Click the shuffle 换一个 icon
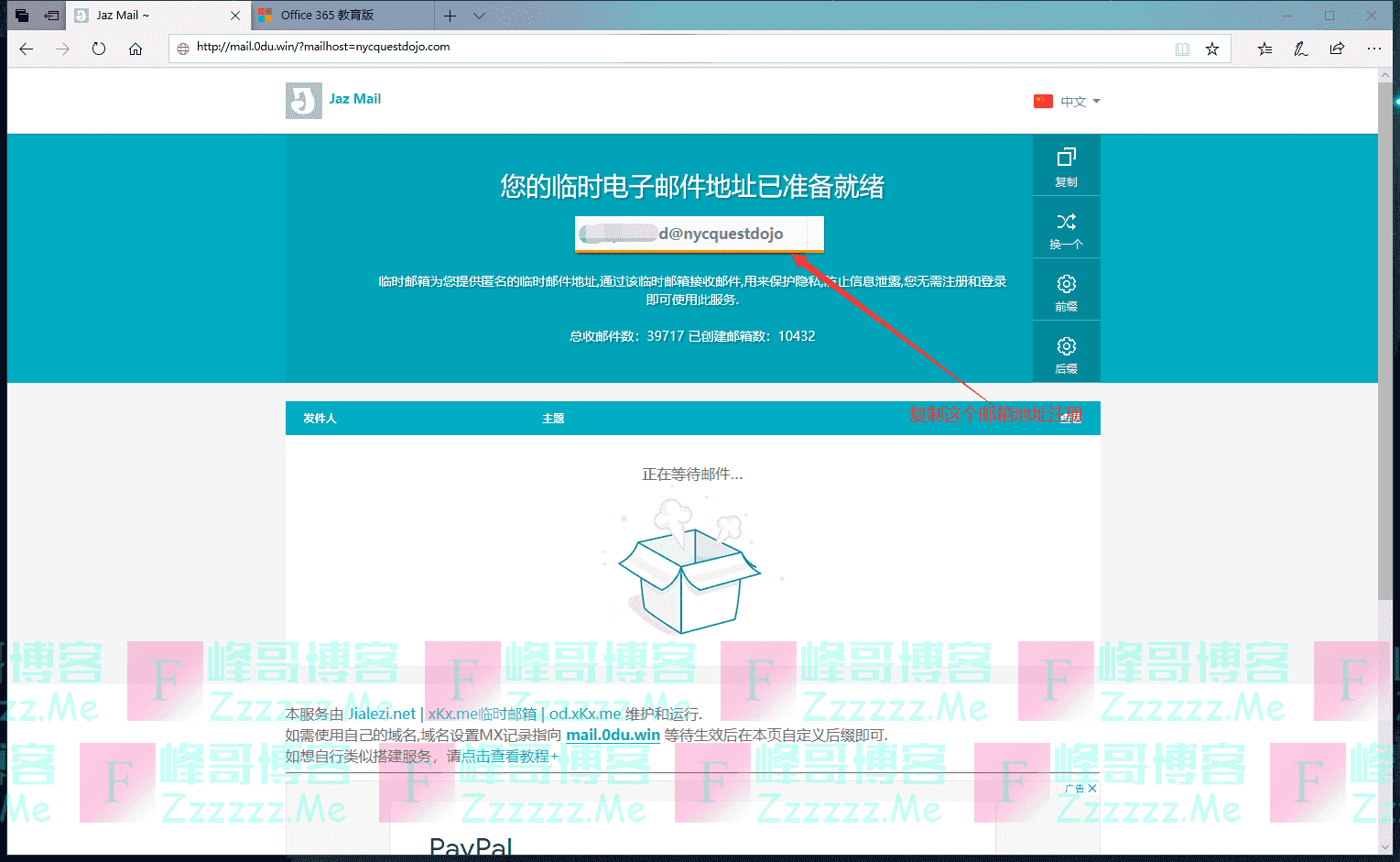Image resolution: width=1400 pixels, height=862 pixels. tap(1066, 228)
